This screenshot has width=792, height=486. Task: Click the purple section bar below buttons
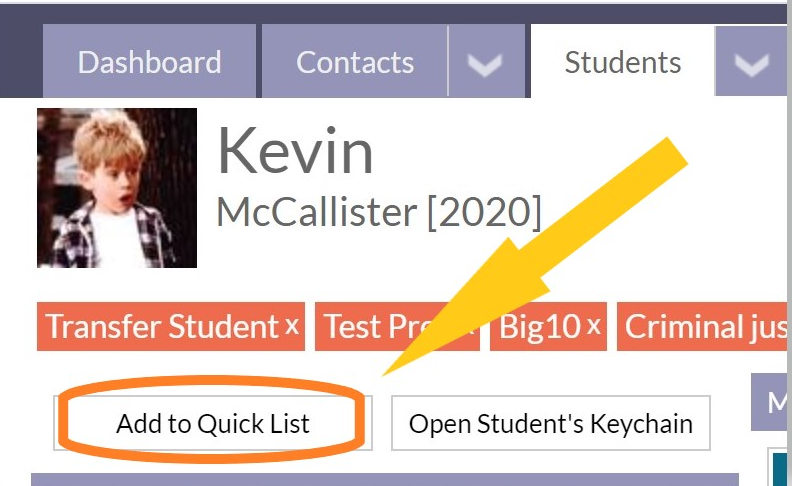[385, 480]
